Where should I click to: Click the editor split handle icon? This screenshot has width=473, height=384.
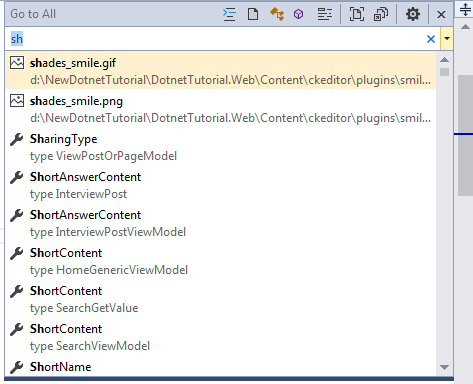click(465, 9)
